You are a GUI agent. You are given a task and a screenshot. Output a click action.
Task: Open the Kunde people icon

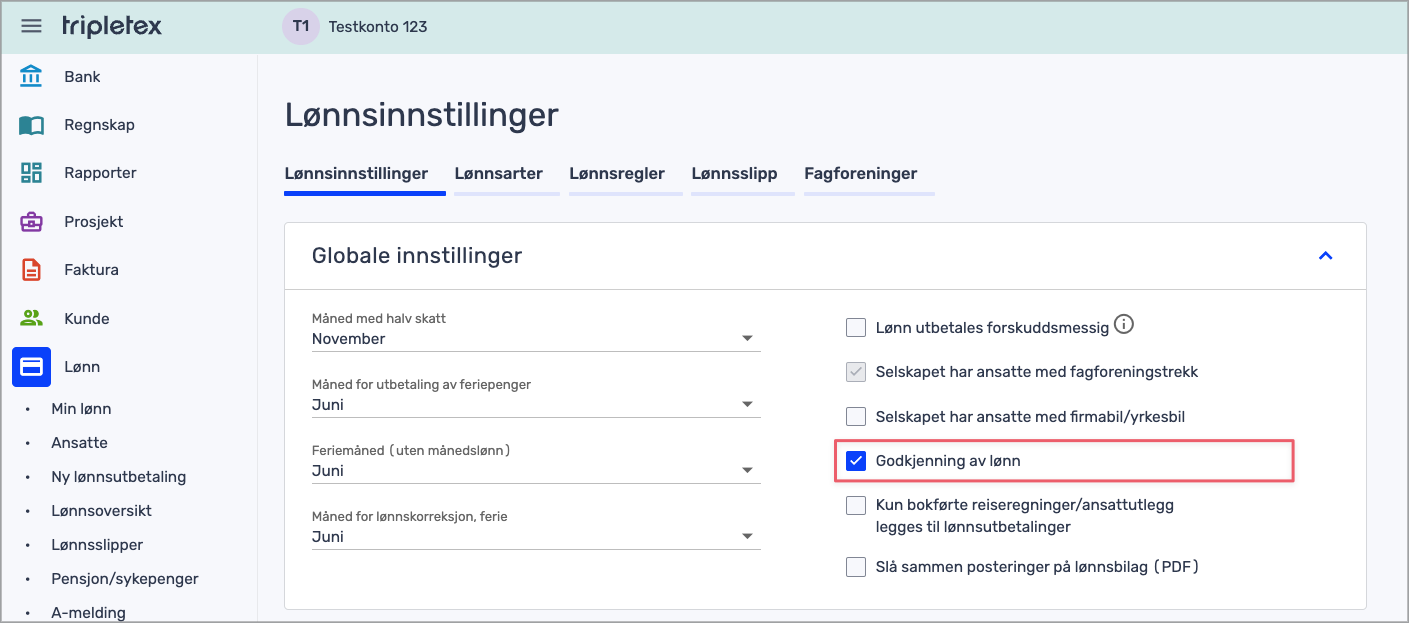(31, 319)
